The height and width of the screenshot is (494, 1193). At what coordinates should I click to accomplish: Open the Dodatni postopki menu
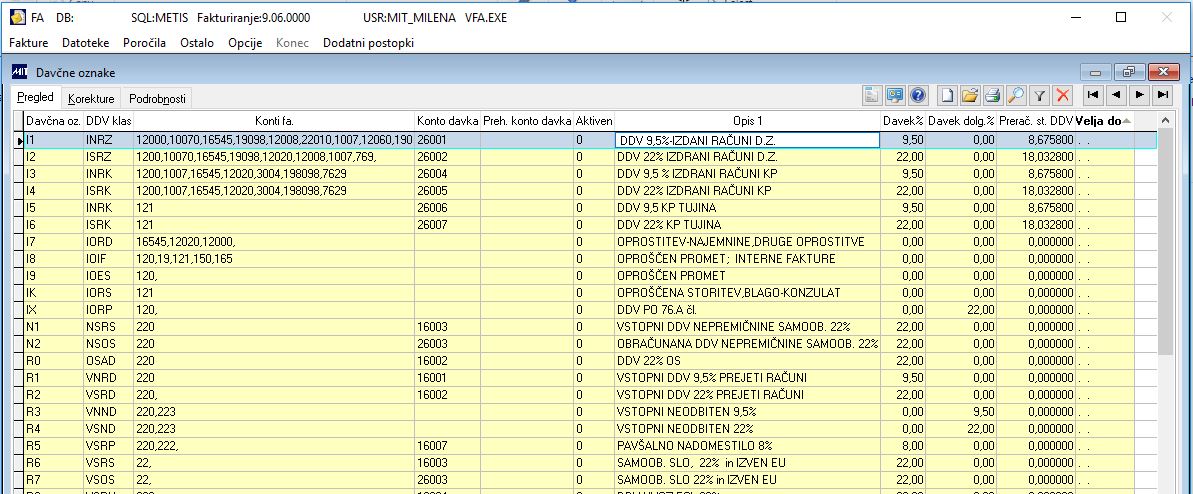pos(368,43)
